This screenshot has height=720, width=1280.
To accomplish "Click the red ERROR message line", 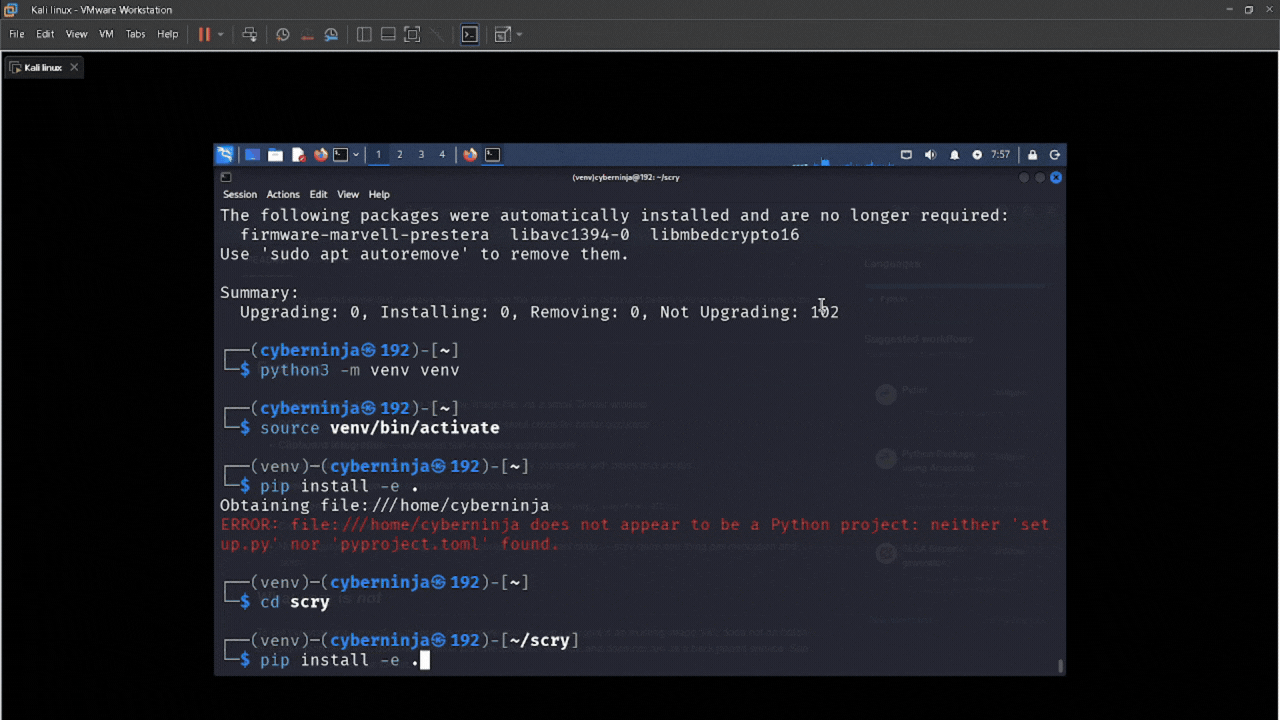I will pyautogui.click(x=635, y=534).
